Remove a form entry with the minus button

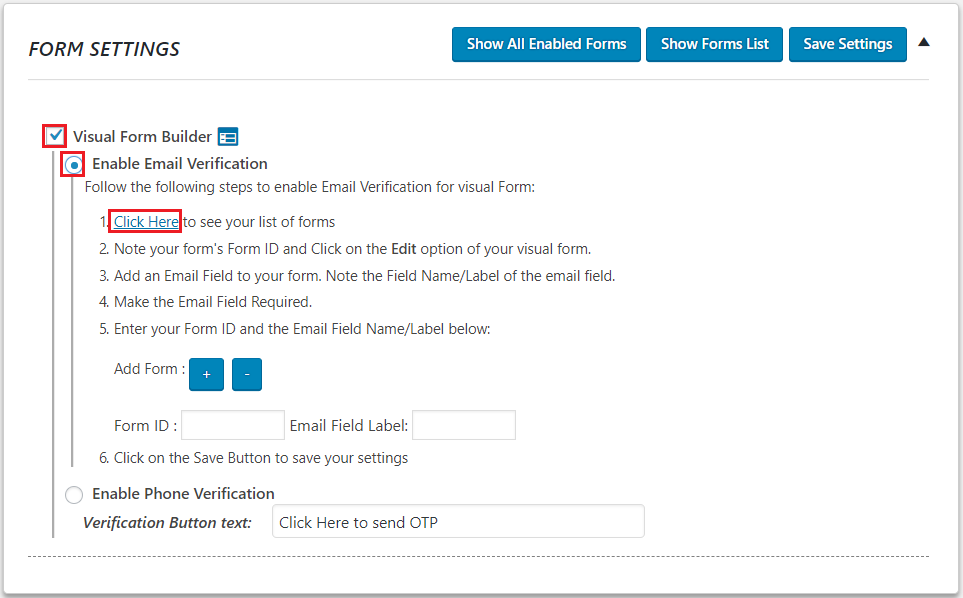[246, 374]
